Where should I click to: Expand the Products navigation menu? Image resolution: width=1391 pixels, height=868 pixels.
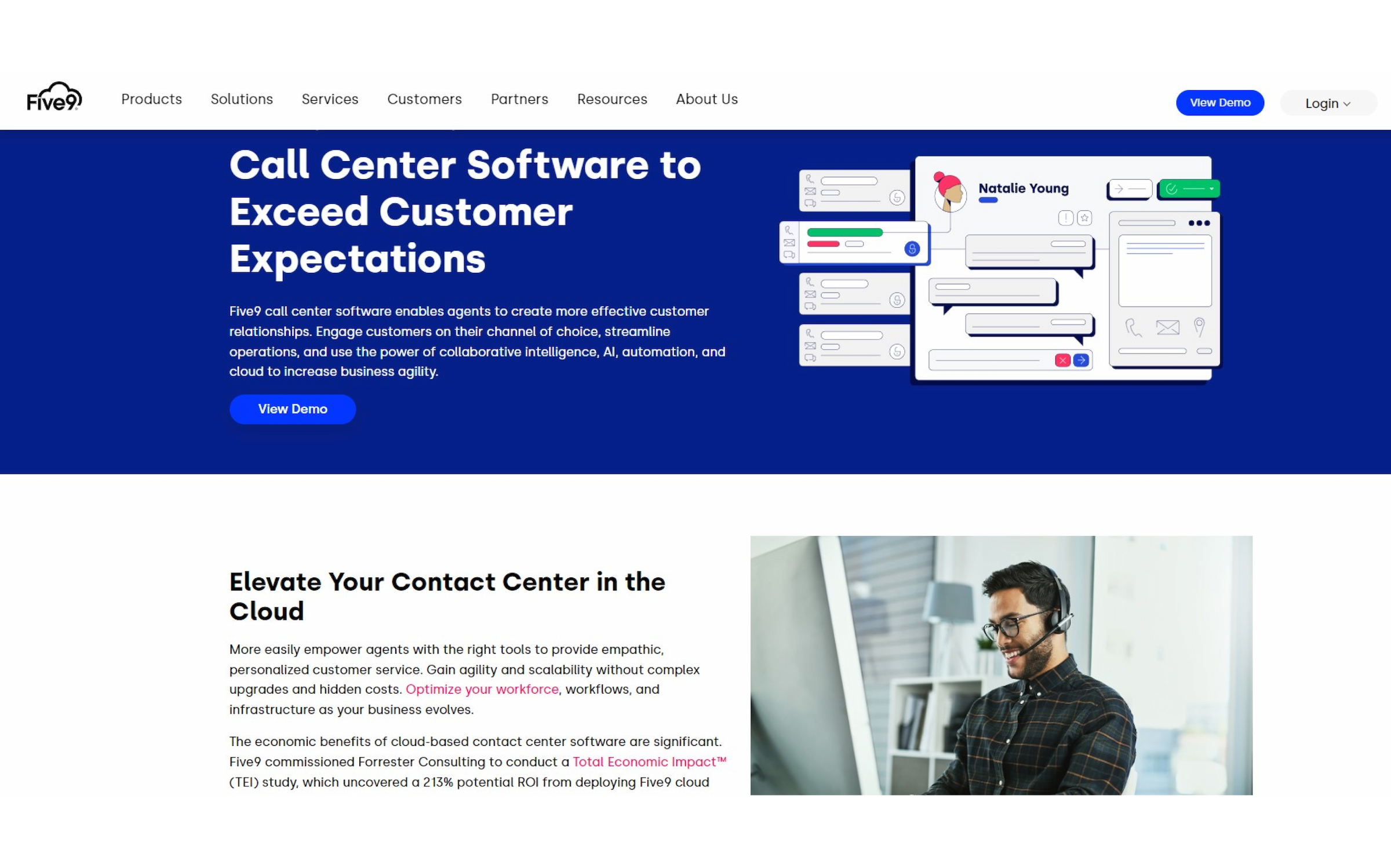(x=151, y=99)
